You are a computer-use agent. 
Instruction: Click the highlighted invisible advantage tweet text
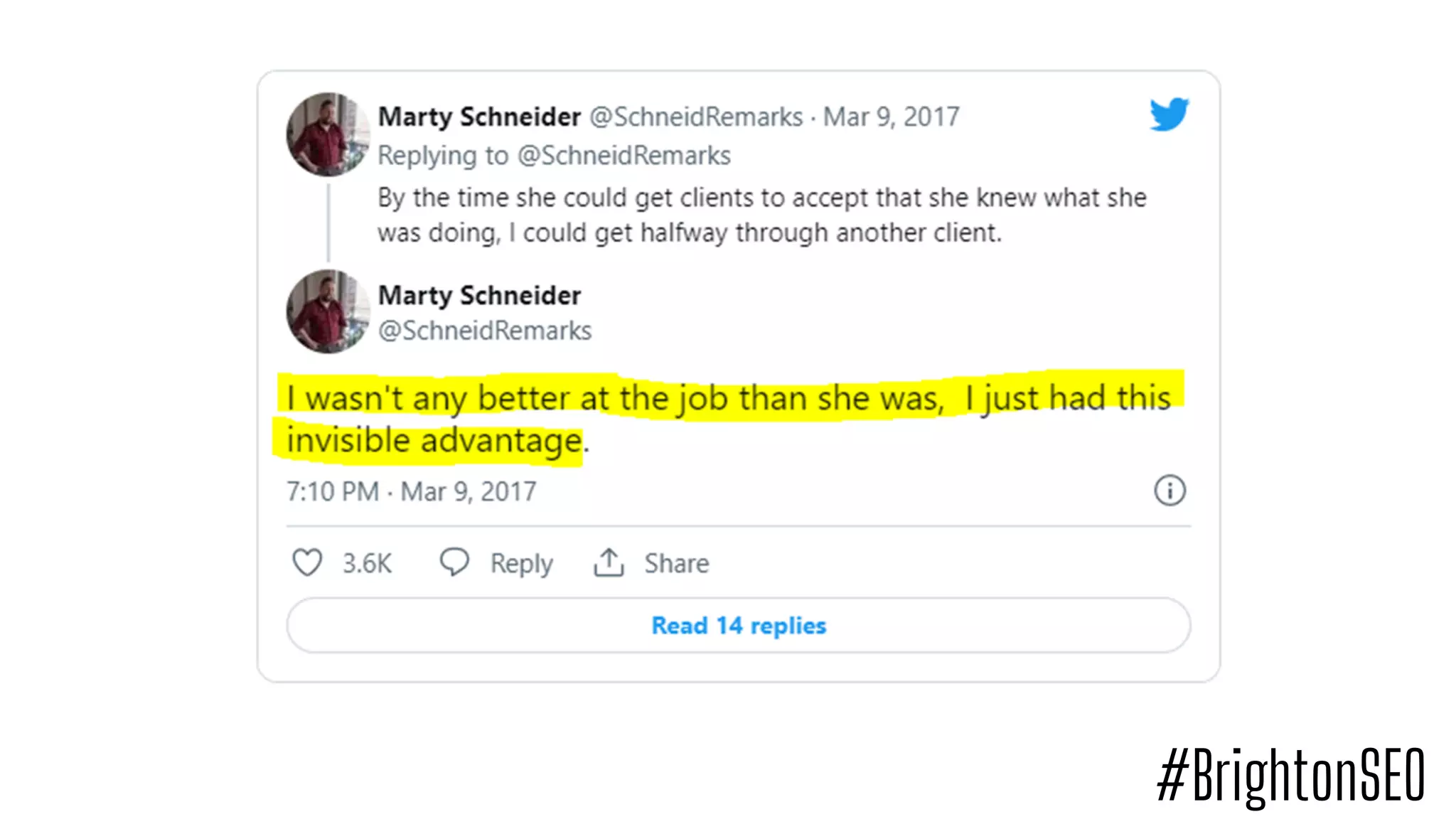[x=728, y=418]
